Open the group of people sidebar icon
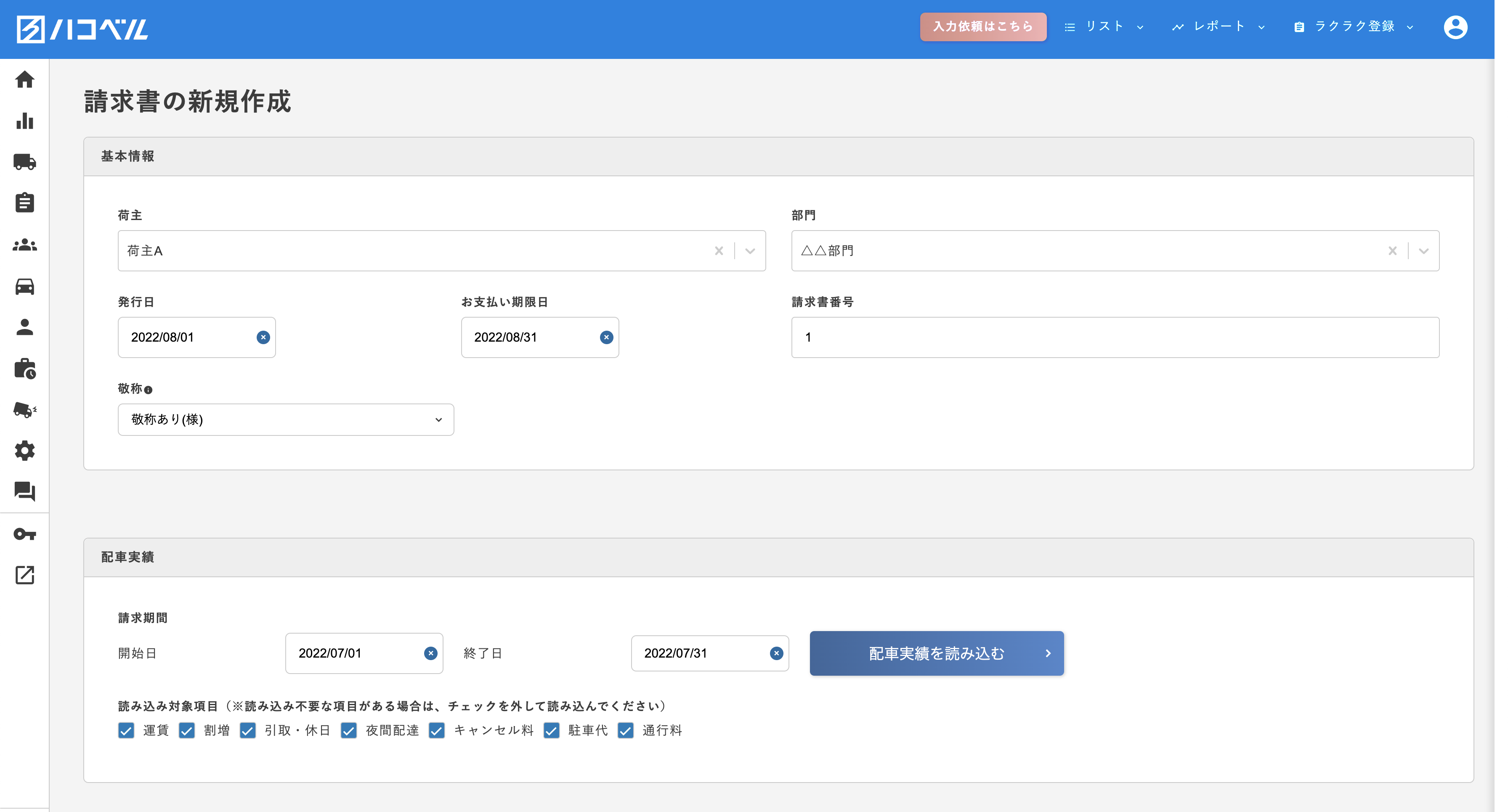Image resolution: width=1508 pixels, height=812 pixels. (x=24, y=245)
